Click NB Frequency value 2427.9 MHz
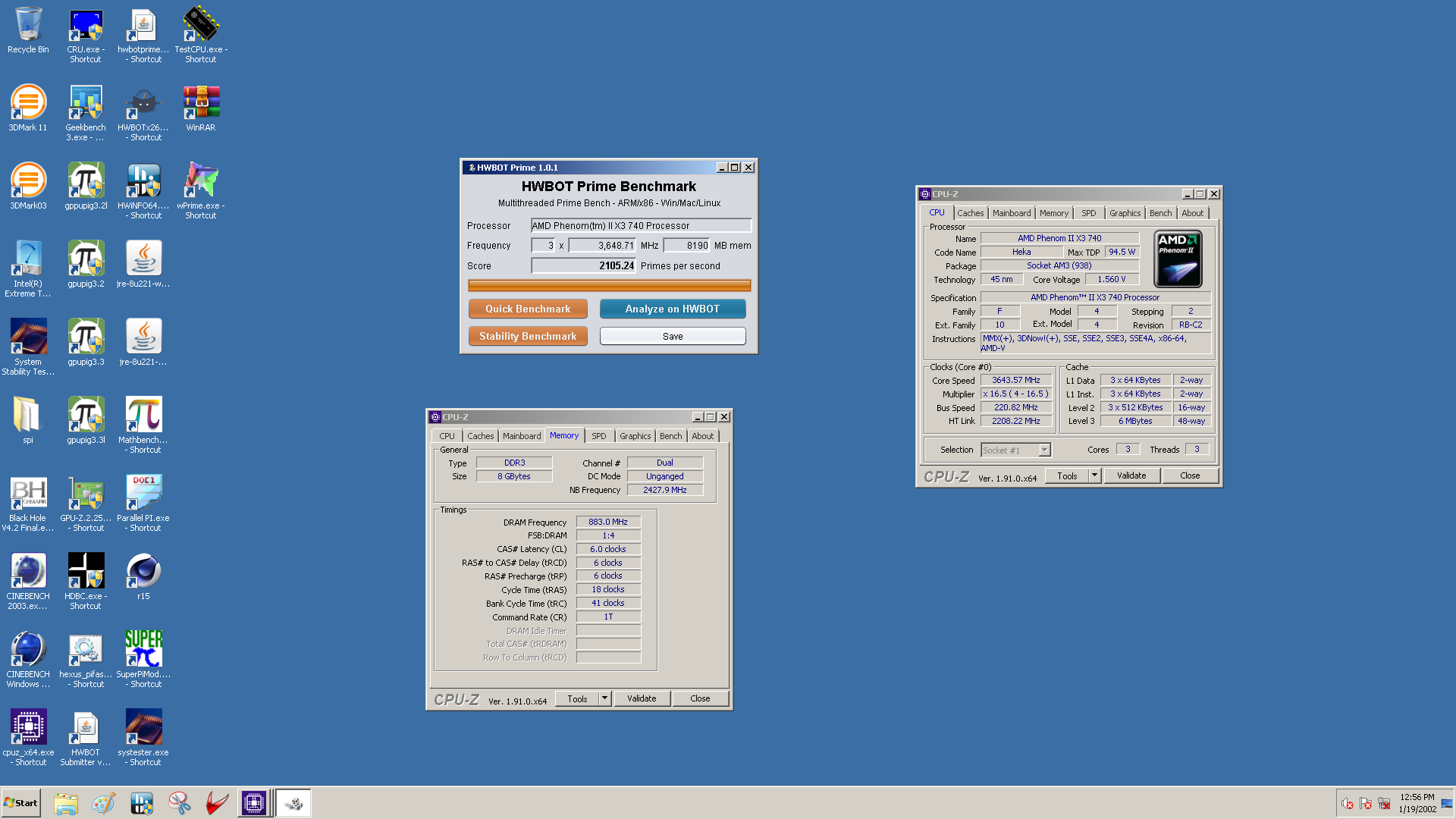This screenshot has width=1456, height=819. tap(665, 490)
